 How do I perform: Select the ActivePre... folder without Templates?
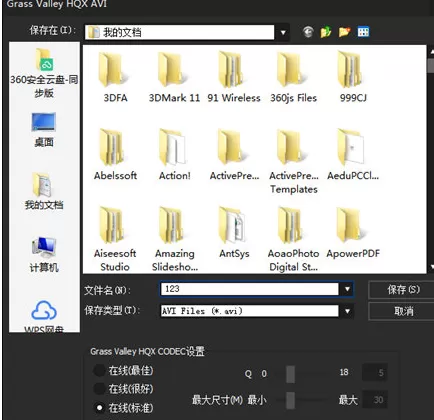click(234, 155)
